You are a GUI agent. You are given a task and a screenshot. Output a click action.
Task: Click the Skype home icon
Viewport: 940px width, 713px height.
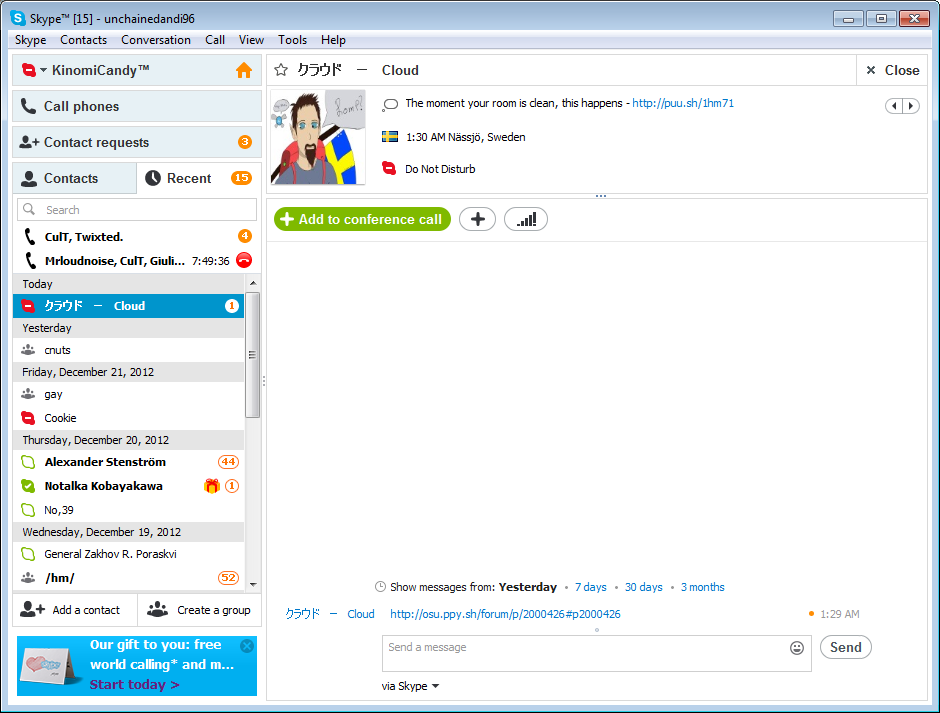(x=243, y=70)
